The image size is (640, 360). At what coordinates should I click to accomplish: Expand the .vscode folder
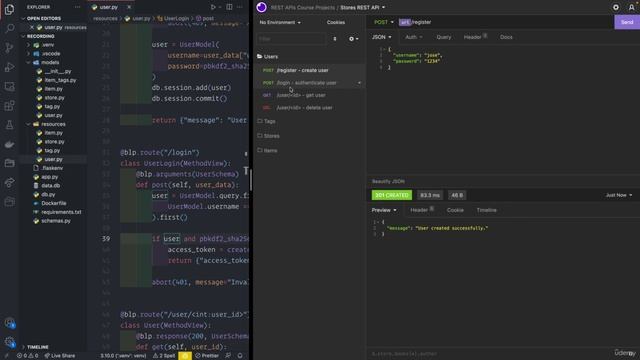51,54
